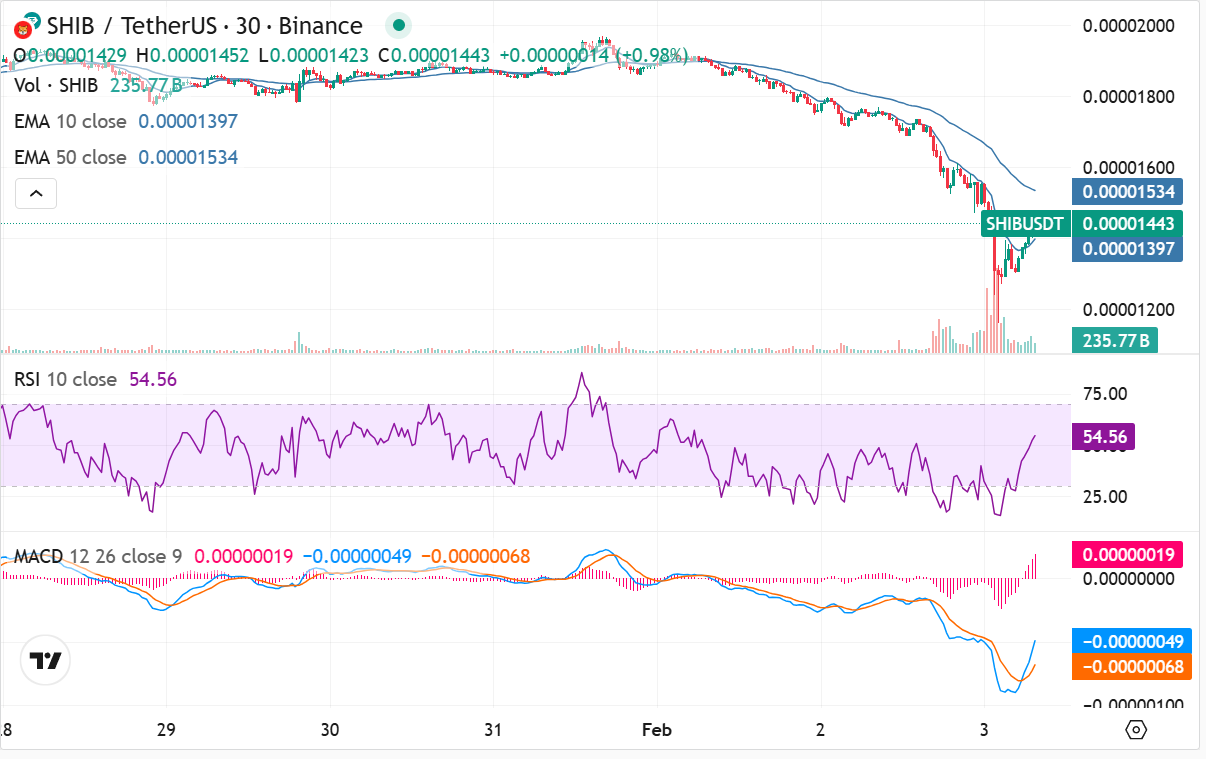Click the Low value L0.00001423

point(313,57)
